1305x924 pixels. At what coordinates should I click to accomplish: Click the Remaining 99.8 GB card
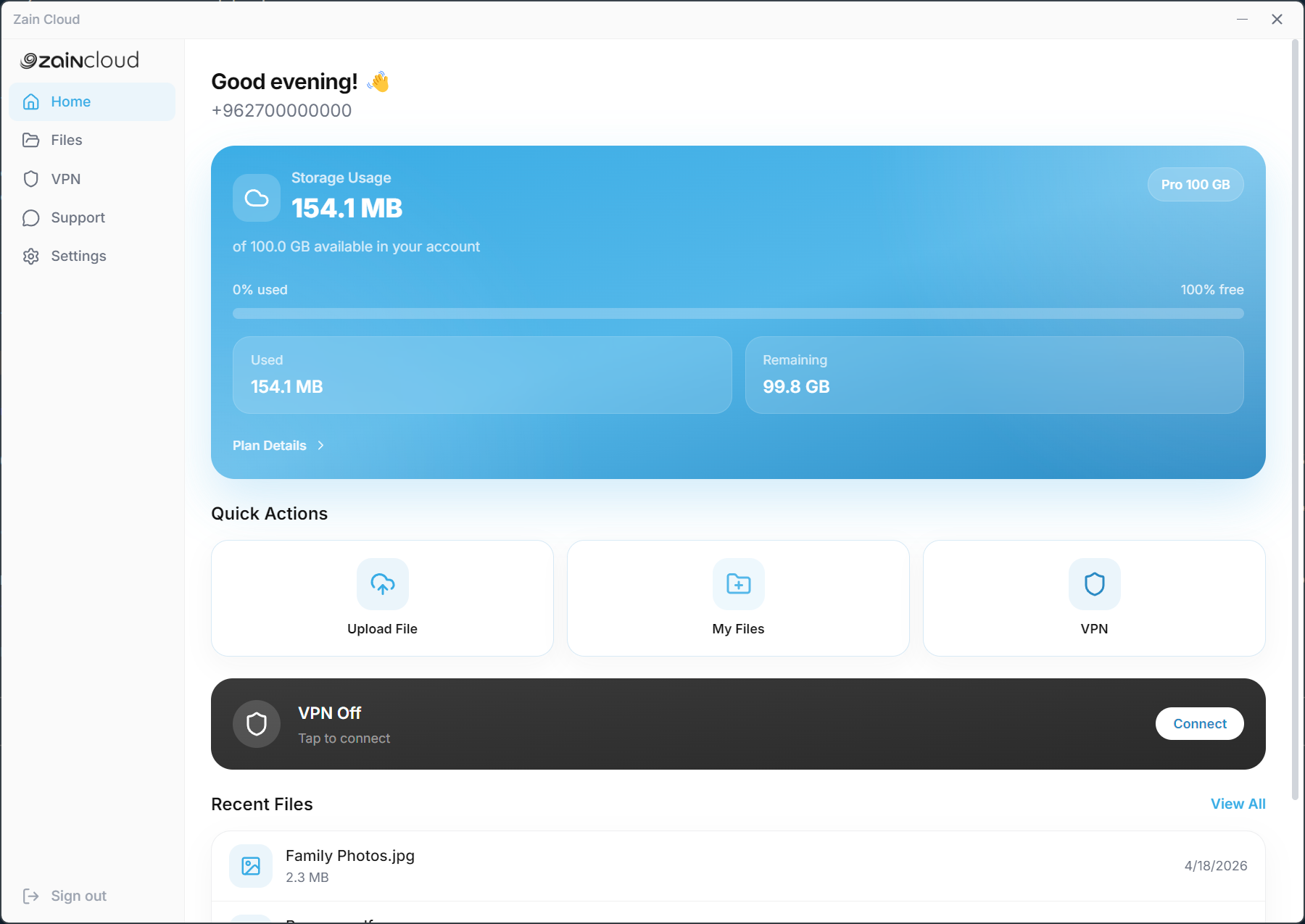(x=995, y=375)
